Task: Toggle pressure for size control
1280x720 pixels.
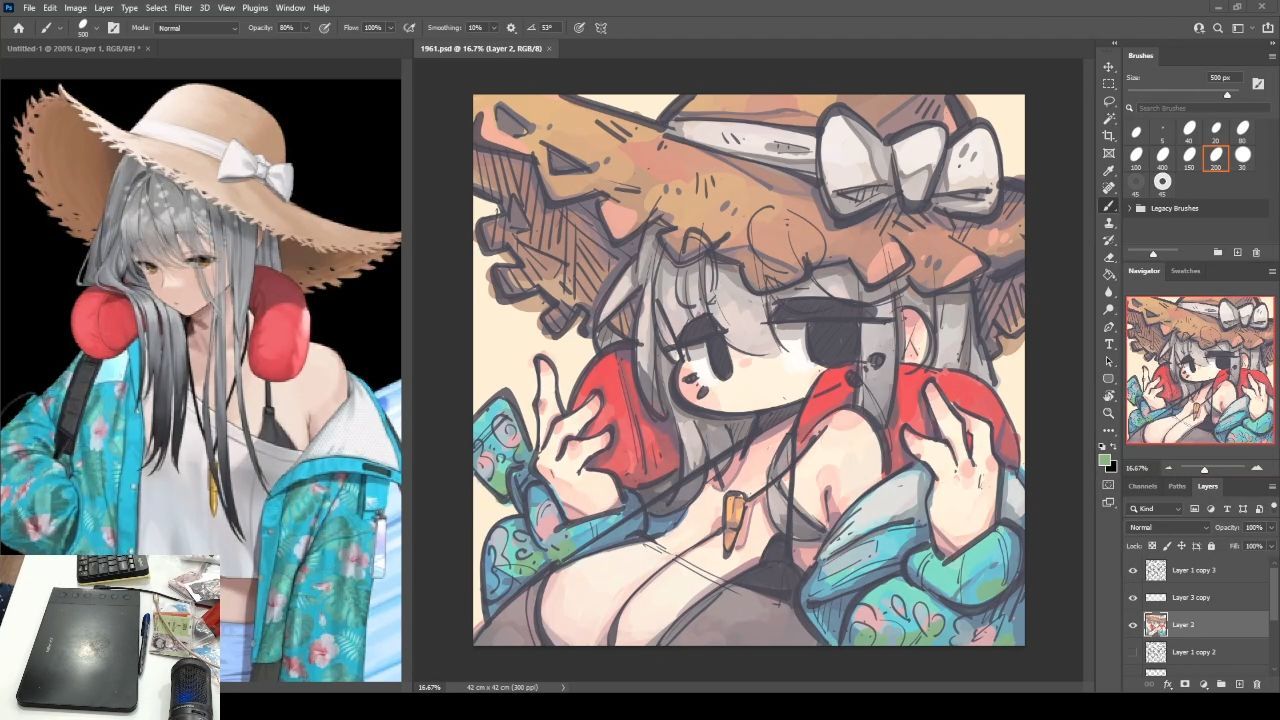Action: tap(580, 28)
